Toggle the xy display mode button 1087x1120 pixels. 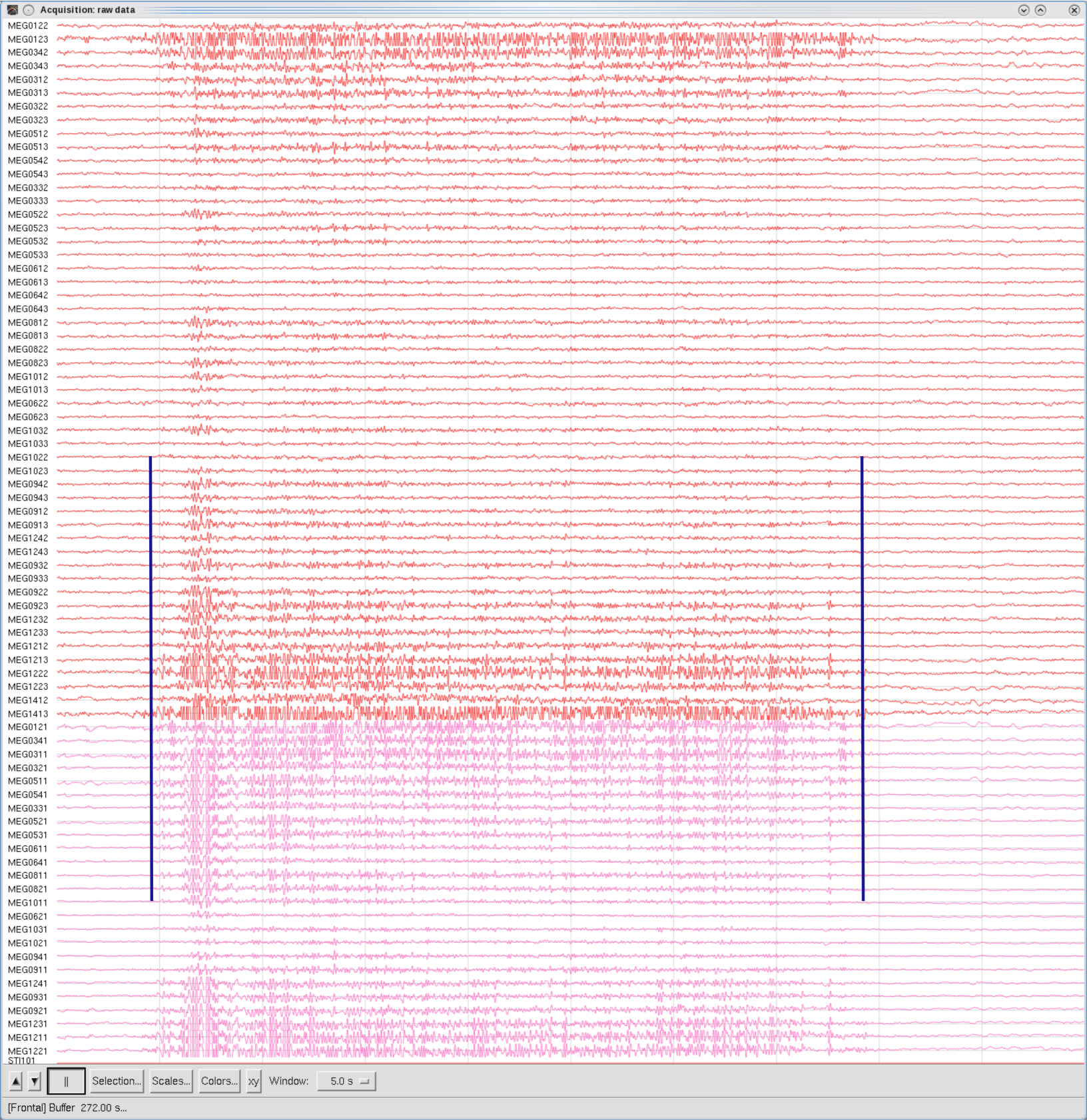coord(253,1081)
